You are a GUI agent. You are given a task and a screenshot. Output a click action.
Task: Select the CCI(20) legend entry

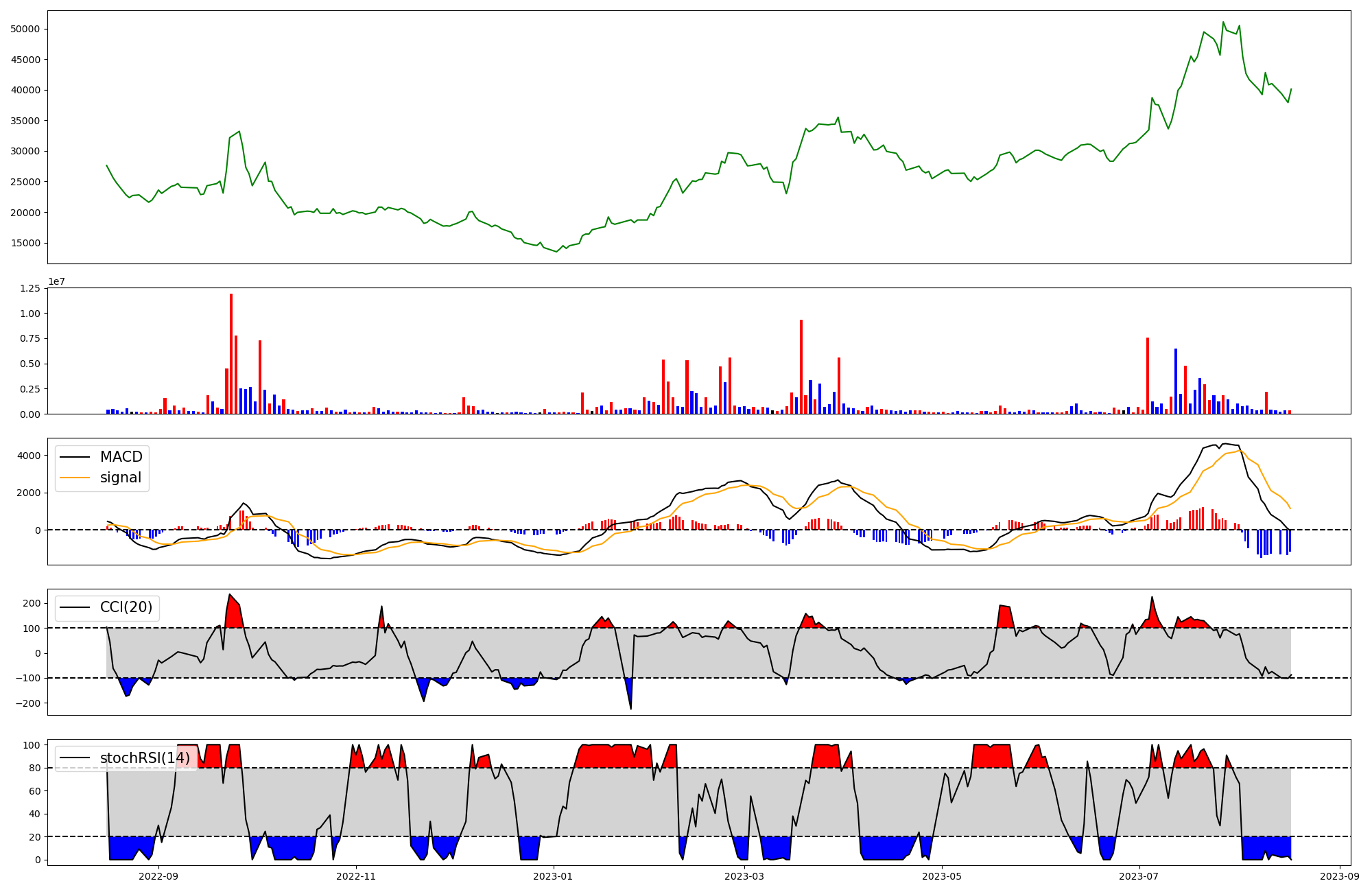pyautogui.click(x=126, y=607)
